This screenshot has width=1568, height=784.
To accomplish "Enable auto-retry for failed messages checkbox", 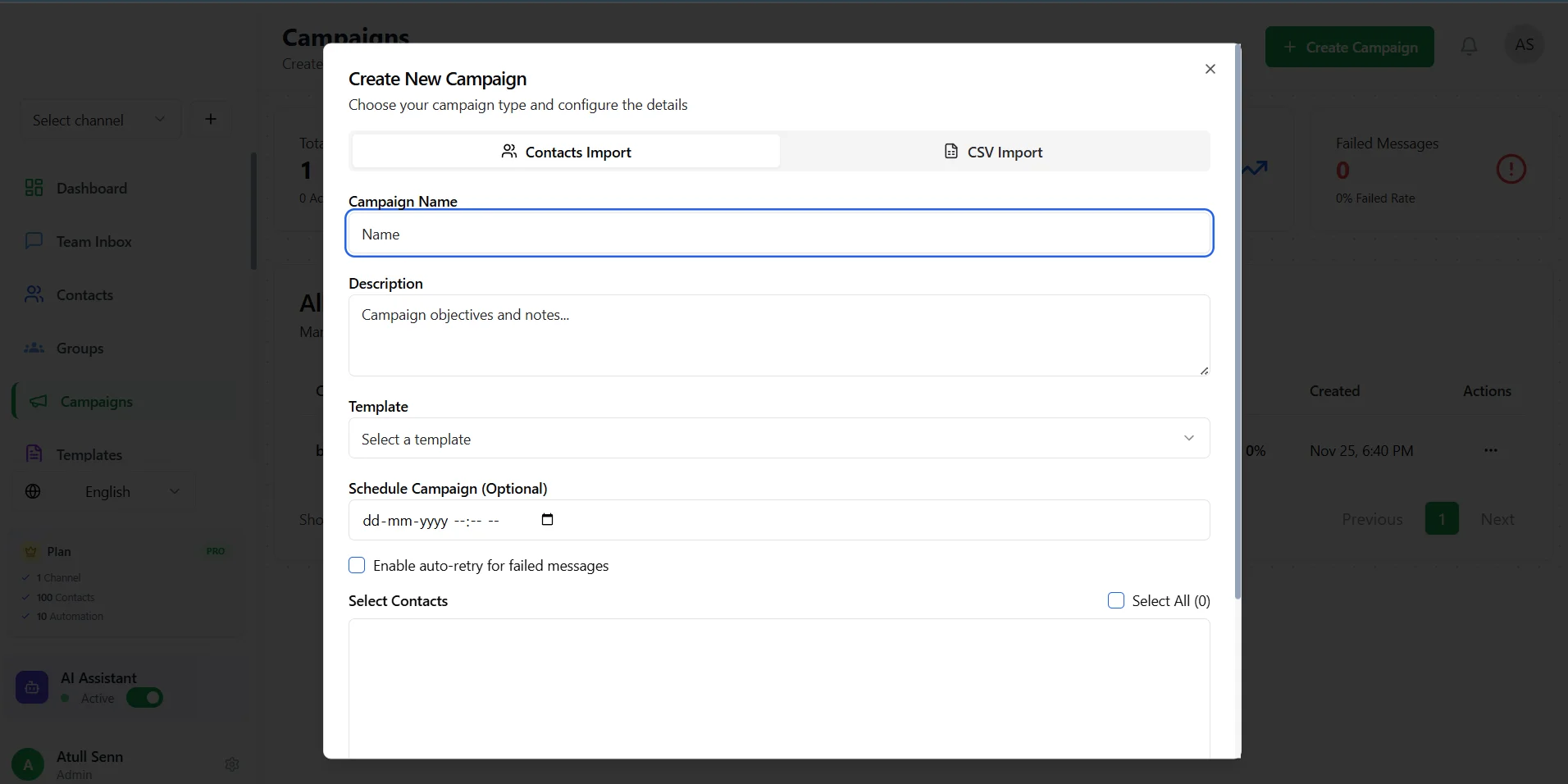I will [x=357, y=565].
